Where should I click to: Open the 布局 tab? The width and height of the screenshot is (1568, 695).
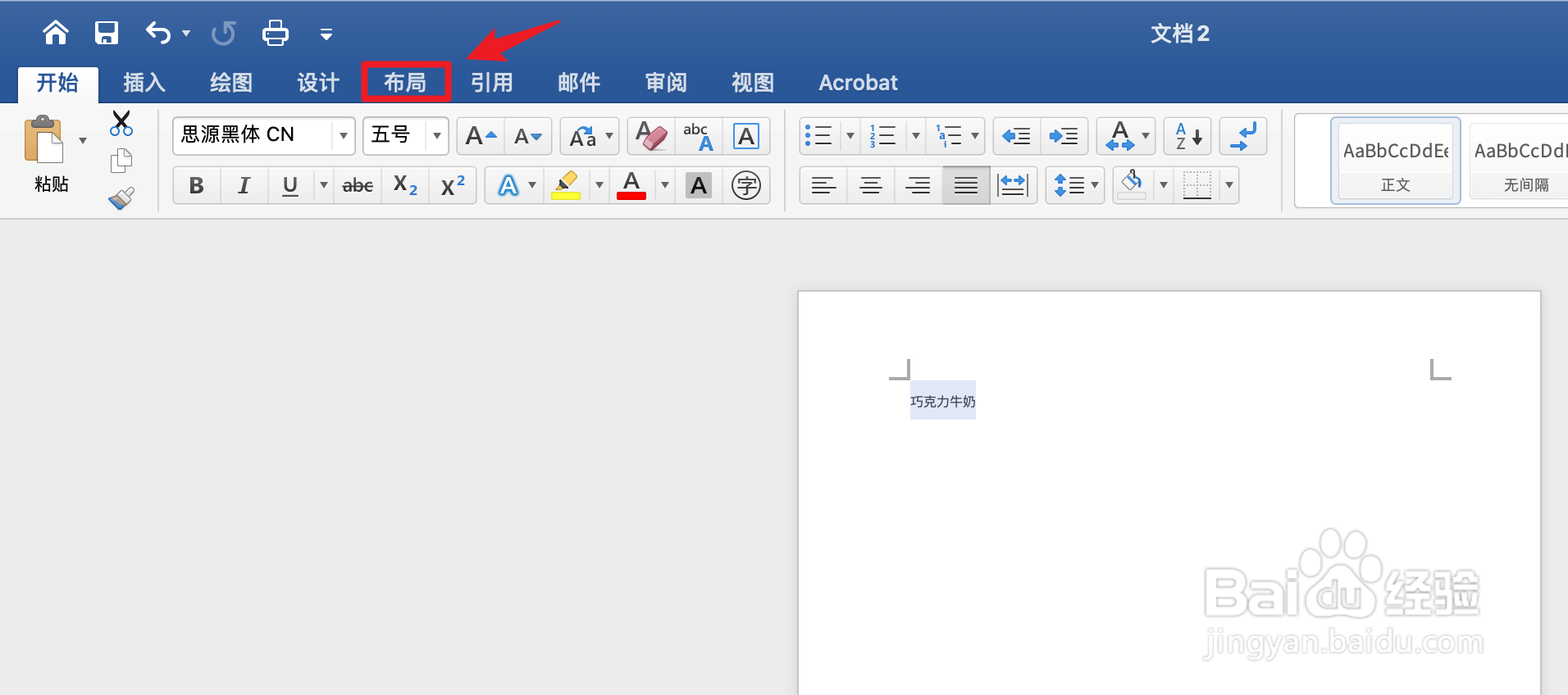[405, 83]
